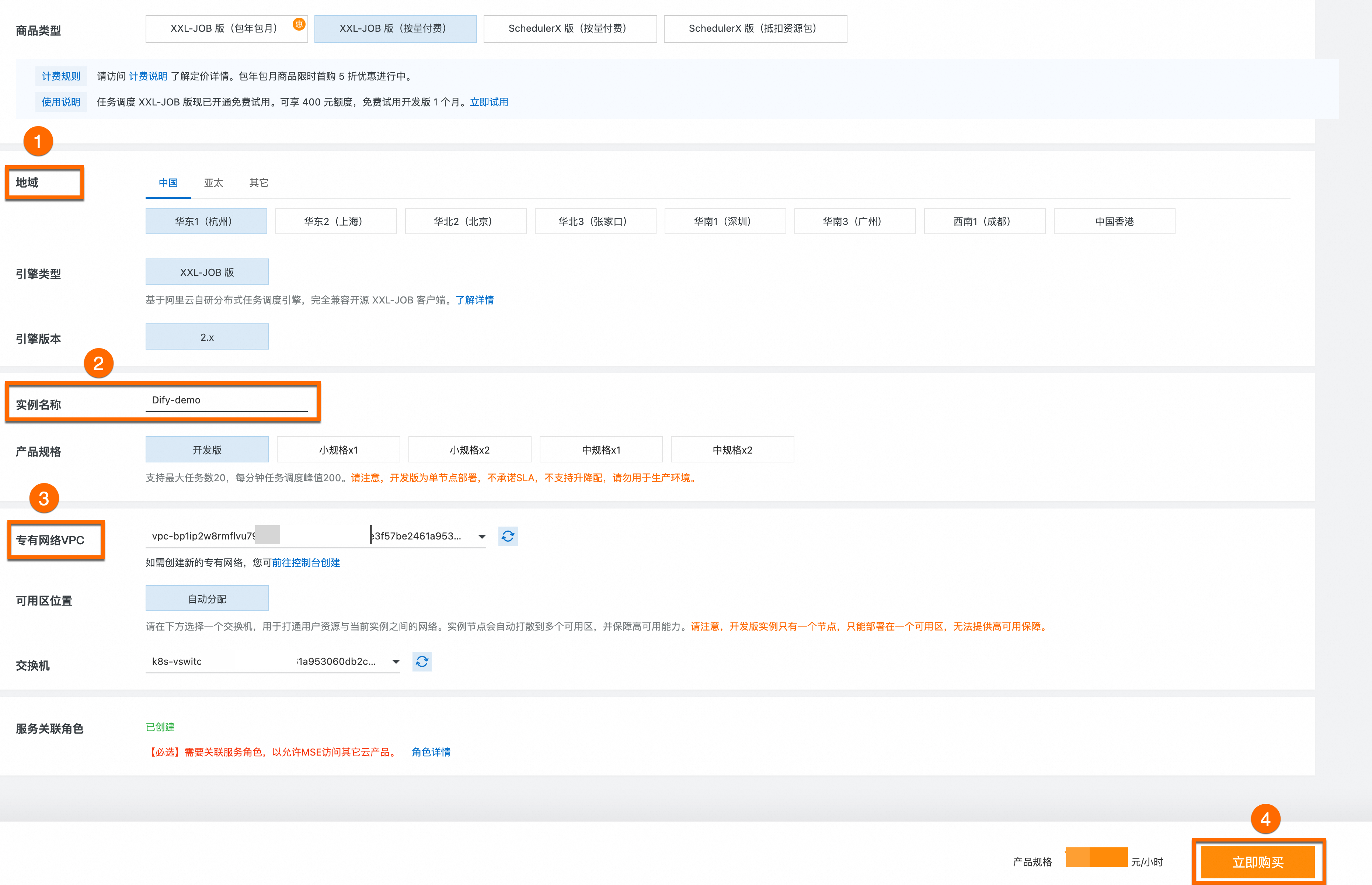This screenshot has width=1372, height=885.
Task: Click the orange discount badge icon
Action: click(x=299, y=24)
